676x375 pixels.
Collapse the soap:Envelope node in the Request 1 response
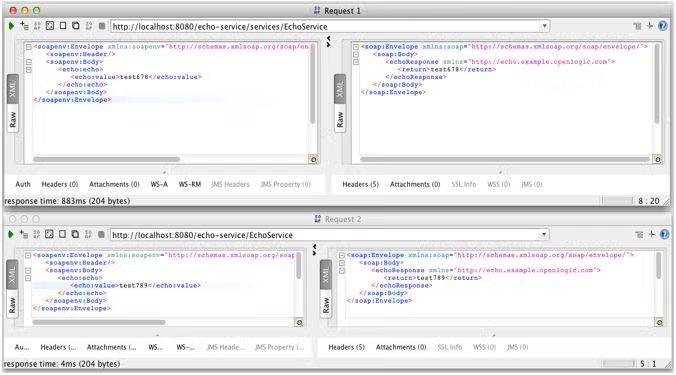coord(356,47)
